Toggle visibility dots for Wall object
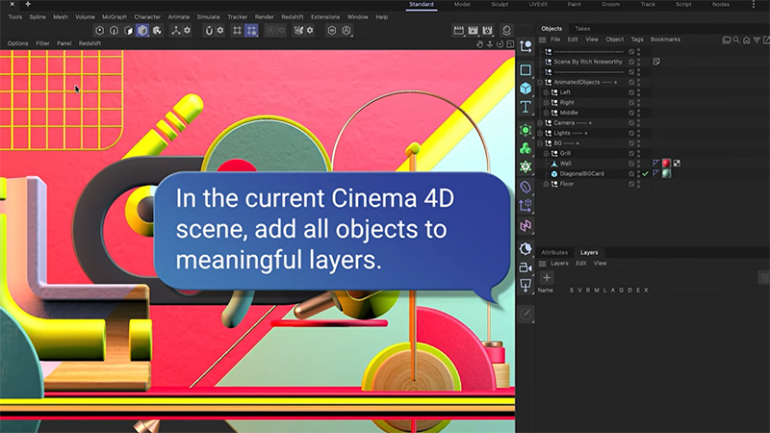Image resolution: width=770 pixels, height=433 pixels. click(x=638, y=163)
